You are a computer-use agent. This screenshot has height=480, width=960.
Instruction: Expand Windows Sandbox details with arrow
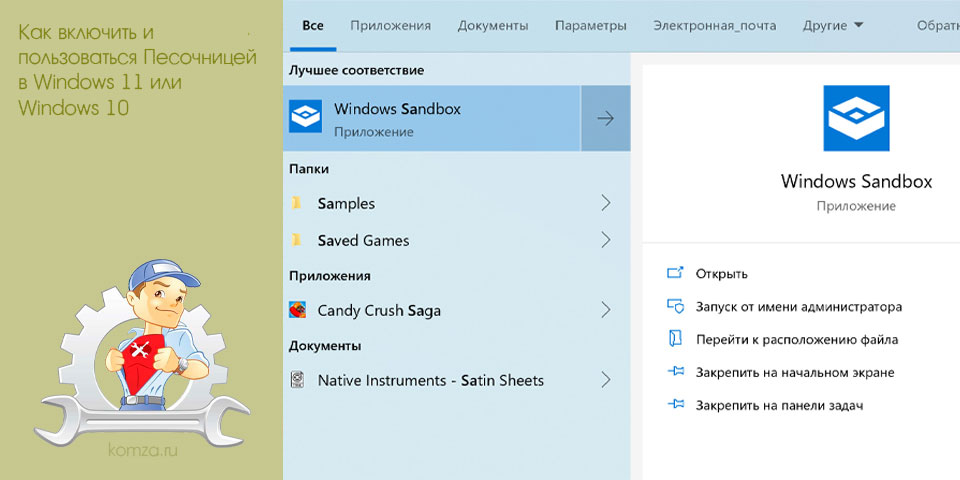point(606,118)
